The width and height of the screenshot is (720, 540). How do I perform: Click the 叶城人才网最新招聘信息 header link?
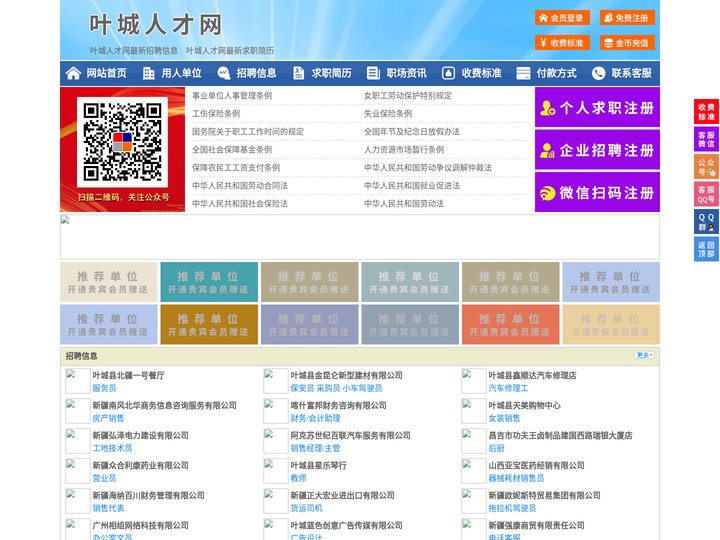(x=134, y=51)
